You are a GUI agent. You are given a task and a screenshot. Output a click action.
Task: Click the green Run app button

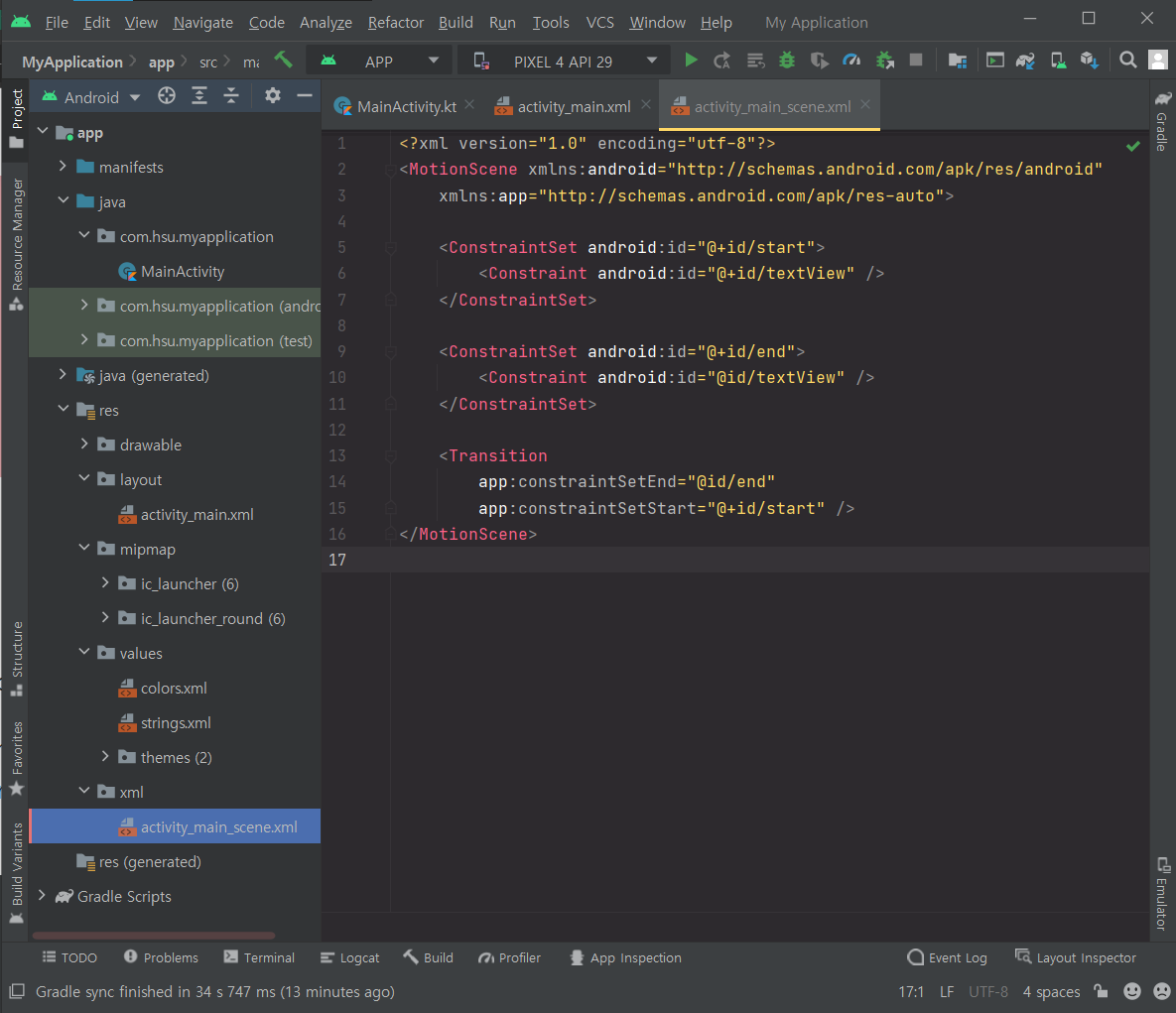(x=691, y=61)
